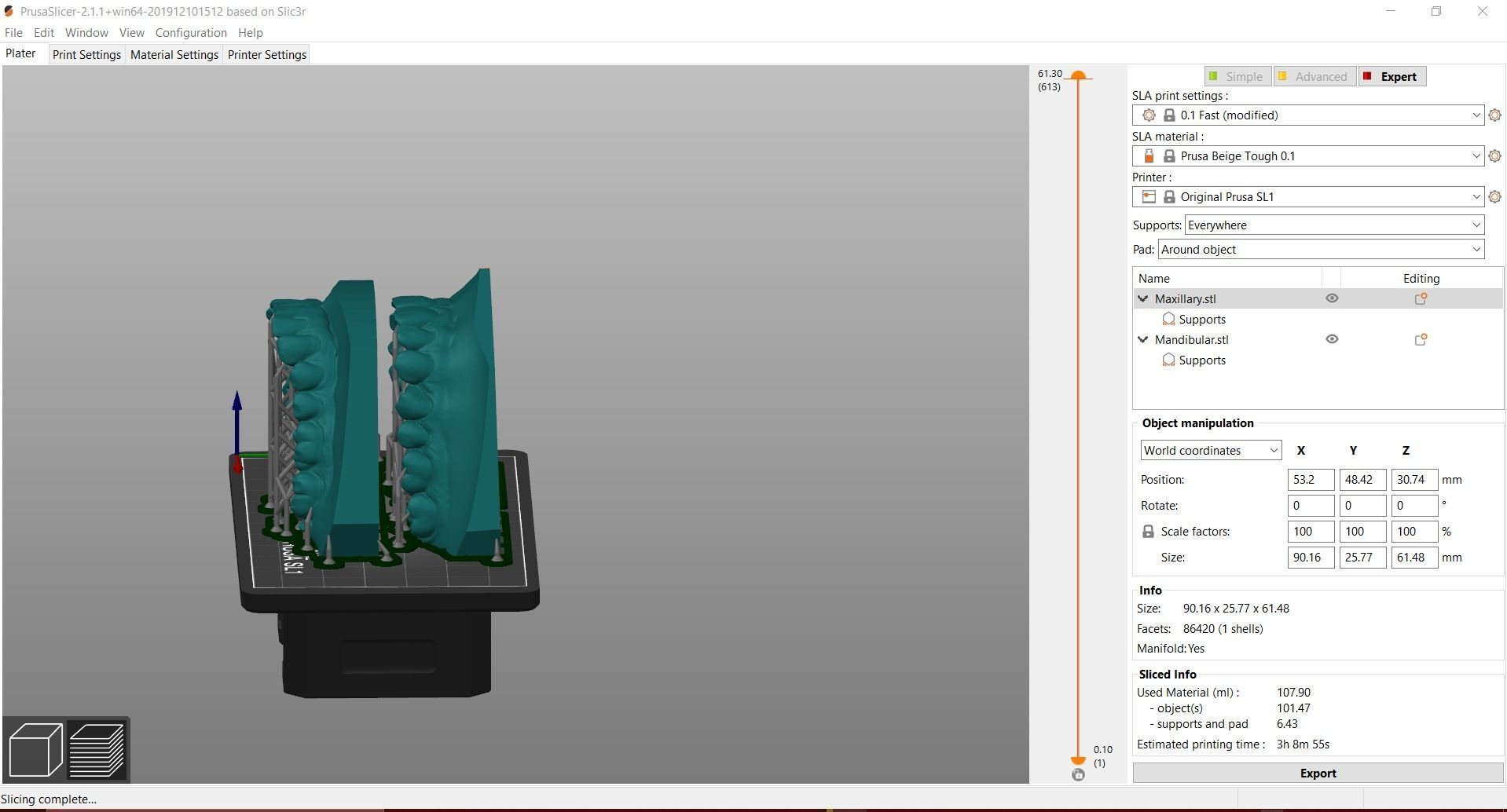1507x812 pixels.
Task: Click Maxillary.stl editing icon
Action: [x=1421, y=299]
